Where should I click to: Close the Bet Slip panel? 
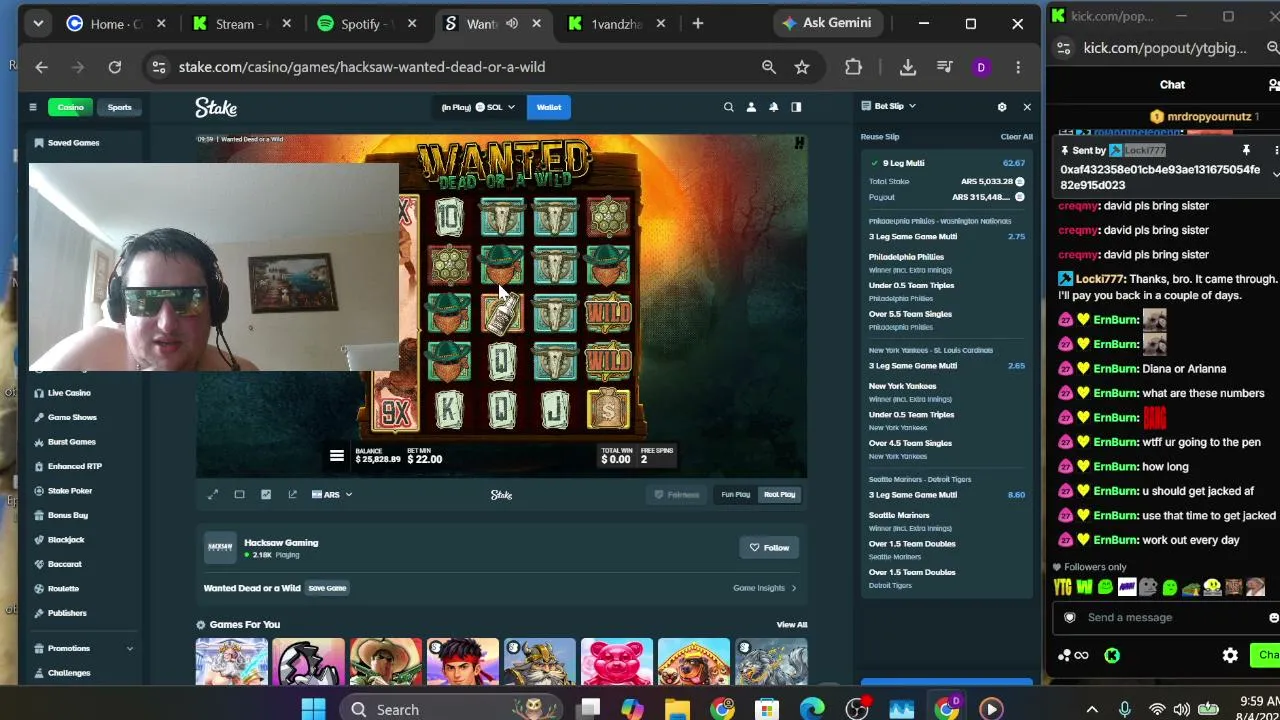pos(1027,107)
